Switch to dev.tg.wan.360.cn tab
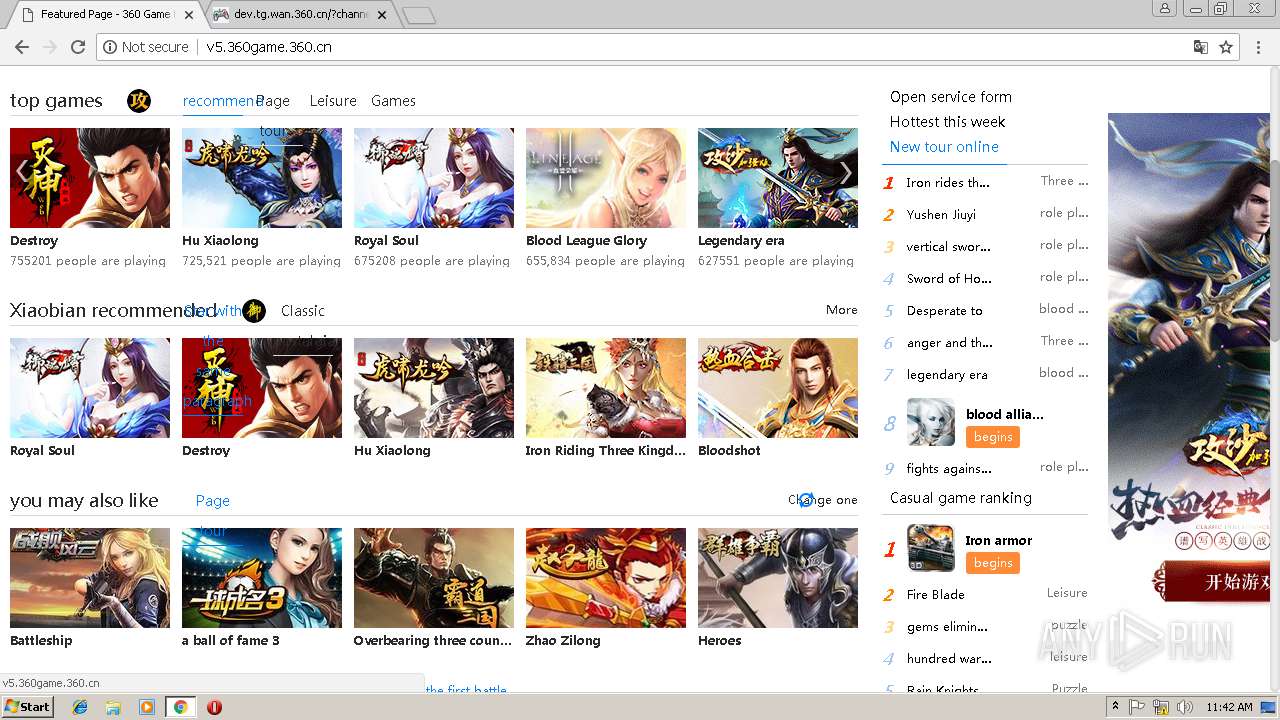Image resolution: width=1280 pixels, height=720 pixels. click(x=300, y=14)
